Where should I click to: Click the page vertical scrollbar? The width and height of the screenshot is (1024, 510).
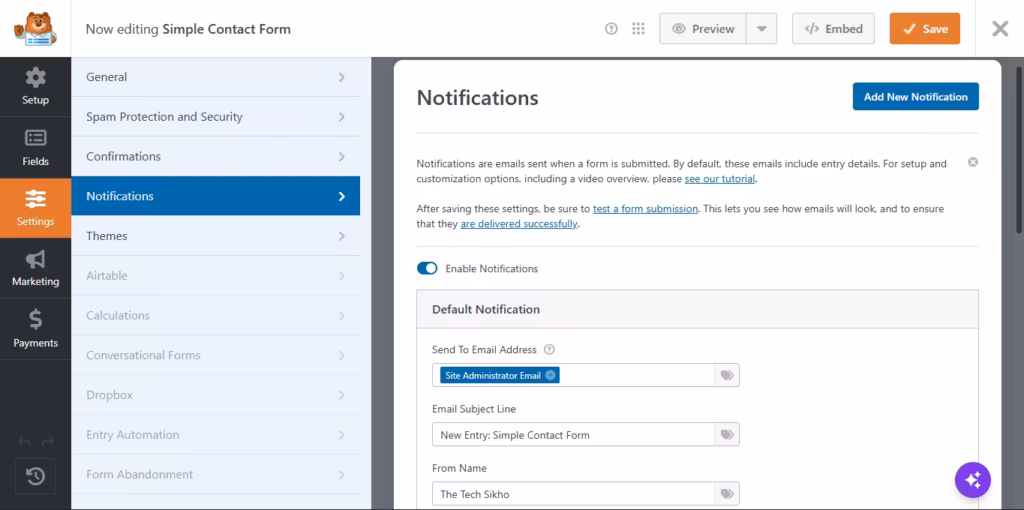1019,149
